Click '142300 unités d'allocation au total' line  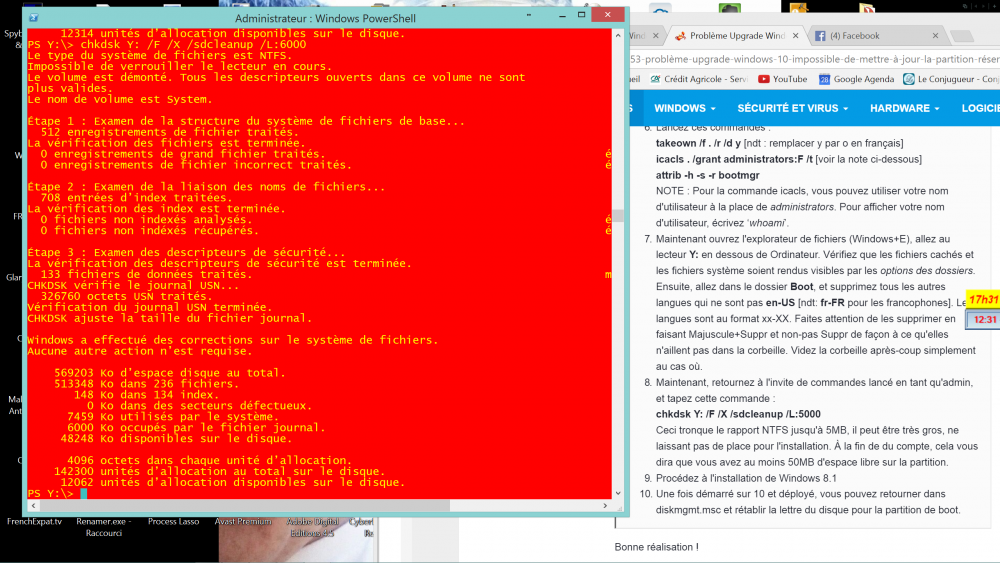tap(219, 472)
